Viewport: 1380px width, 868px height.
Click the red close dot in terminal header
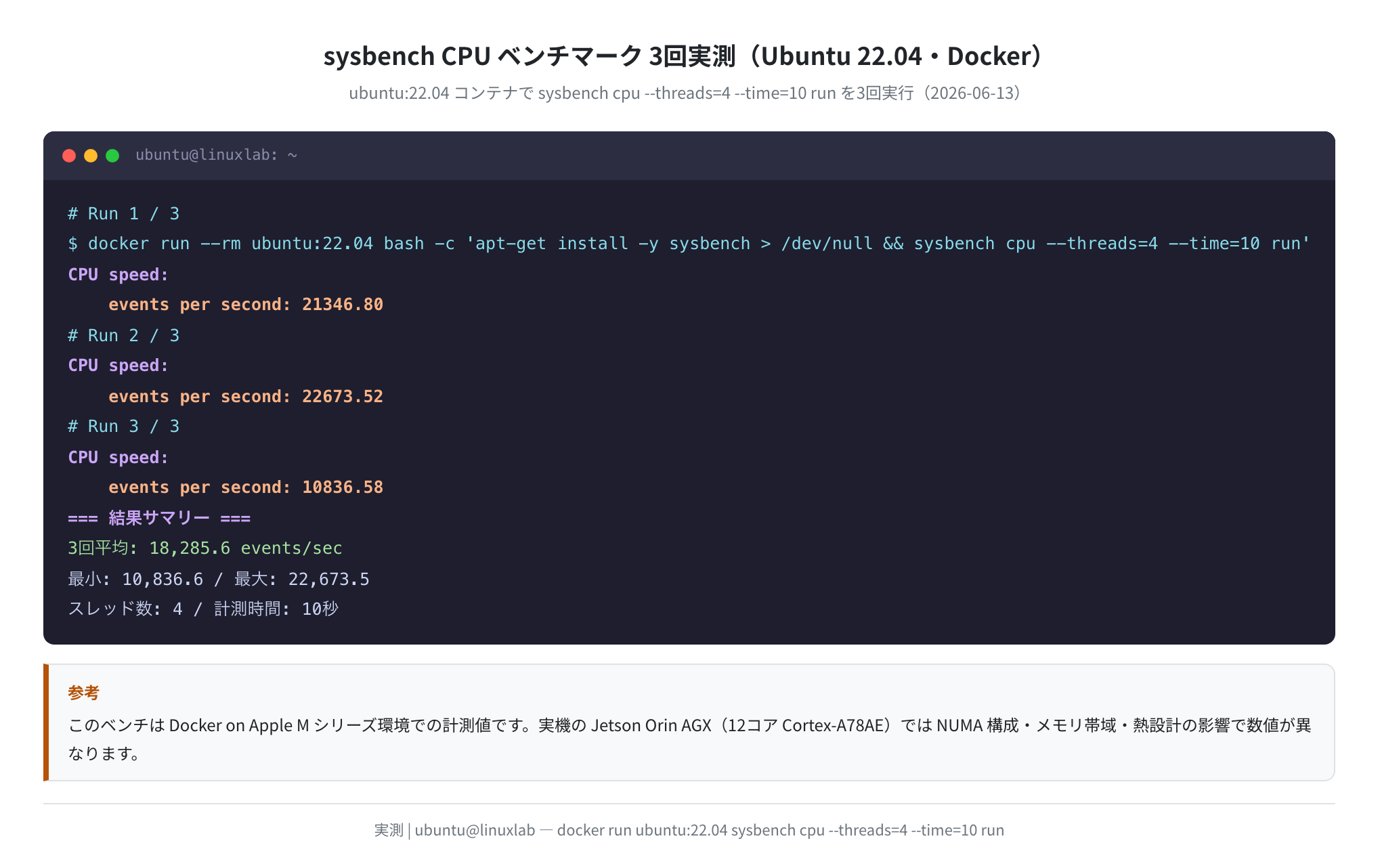(69, 156)
